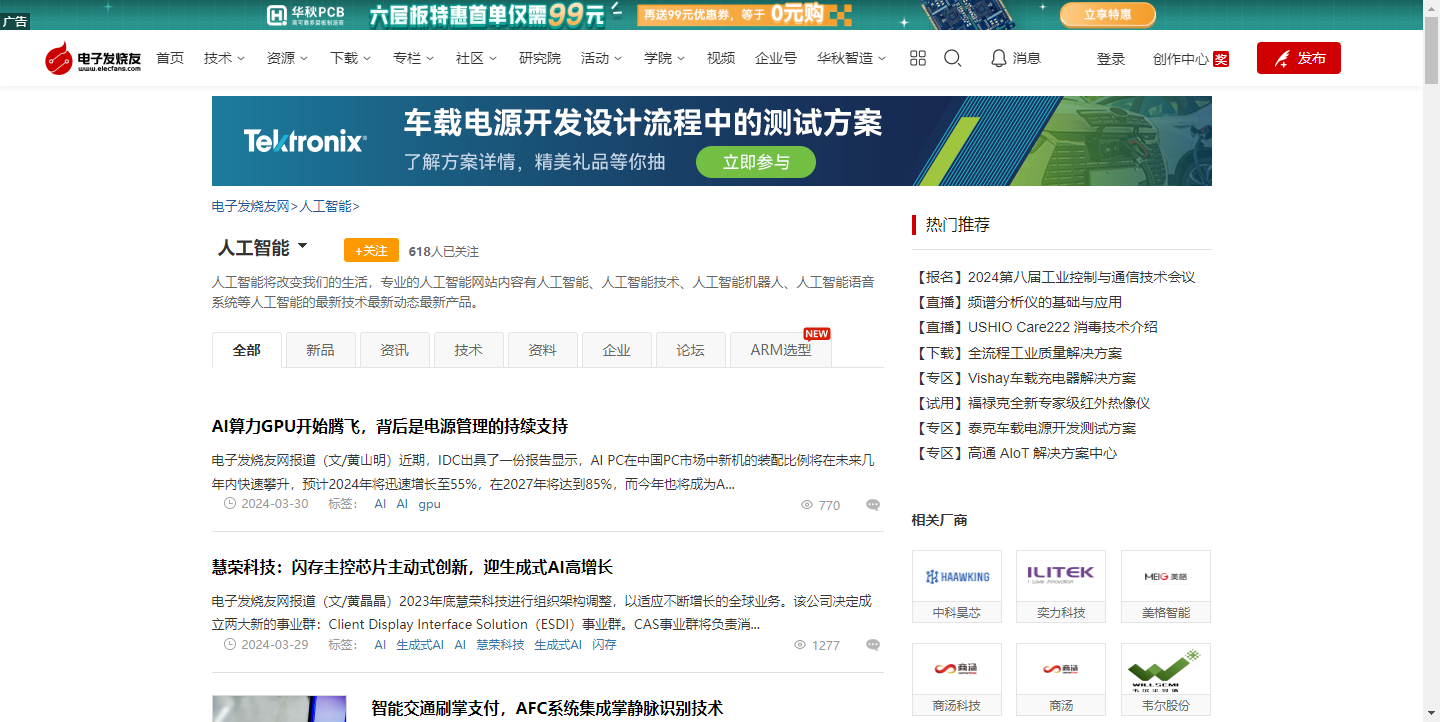Click the orange +关注 follow button
This screenshot has height=722, width=1440.
click(371, 250)
